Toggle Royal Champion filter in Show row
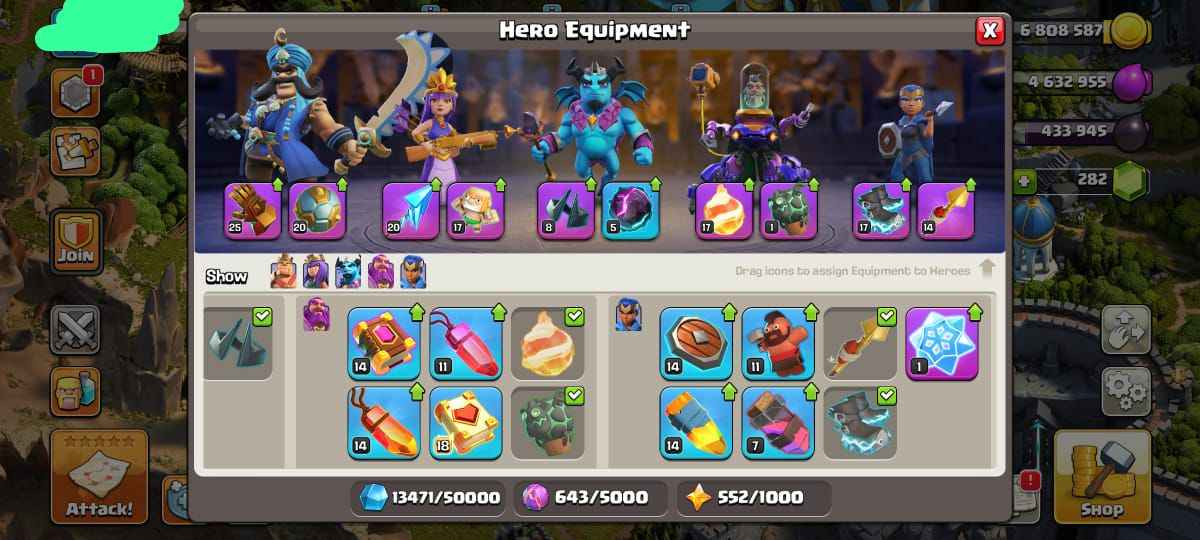 [x=413, y=272]
